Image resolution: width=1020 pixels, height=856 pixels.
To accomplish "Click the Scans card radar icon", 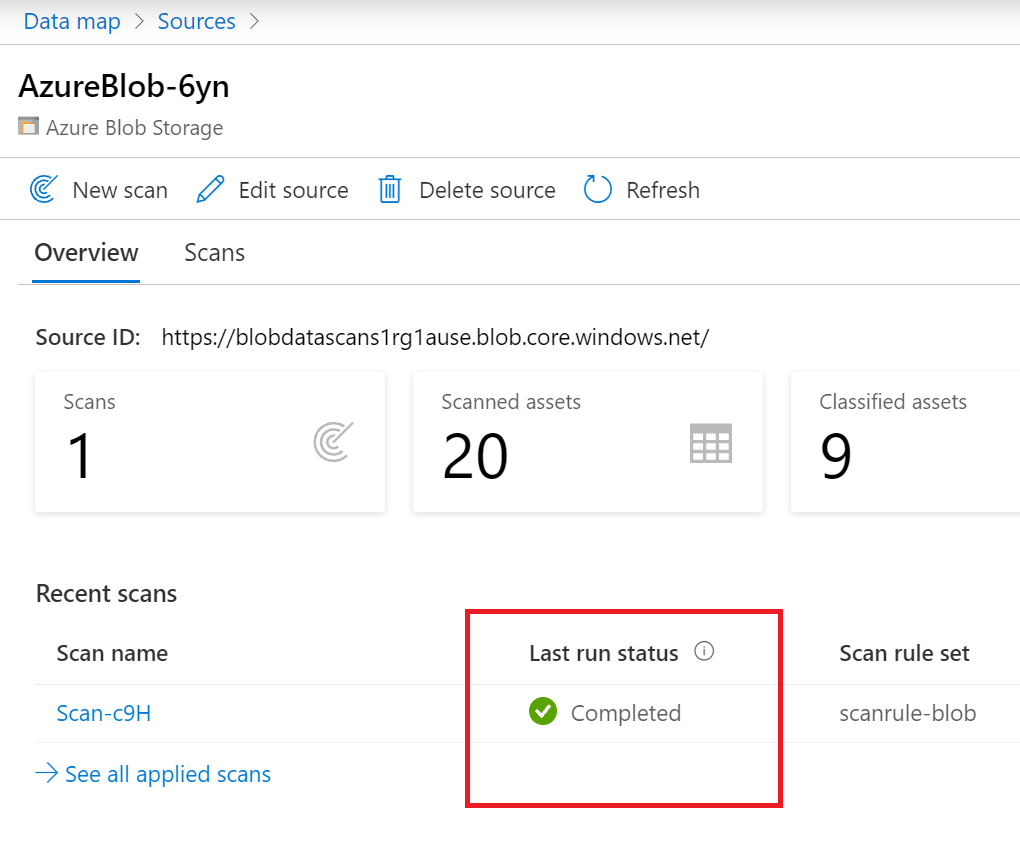I will click(333, 442).
